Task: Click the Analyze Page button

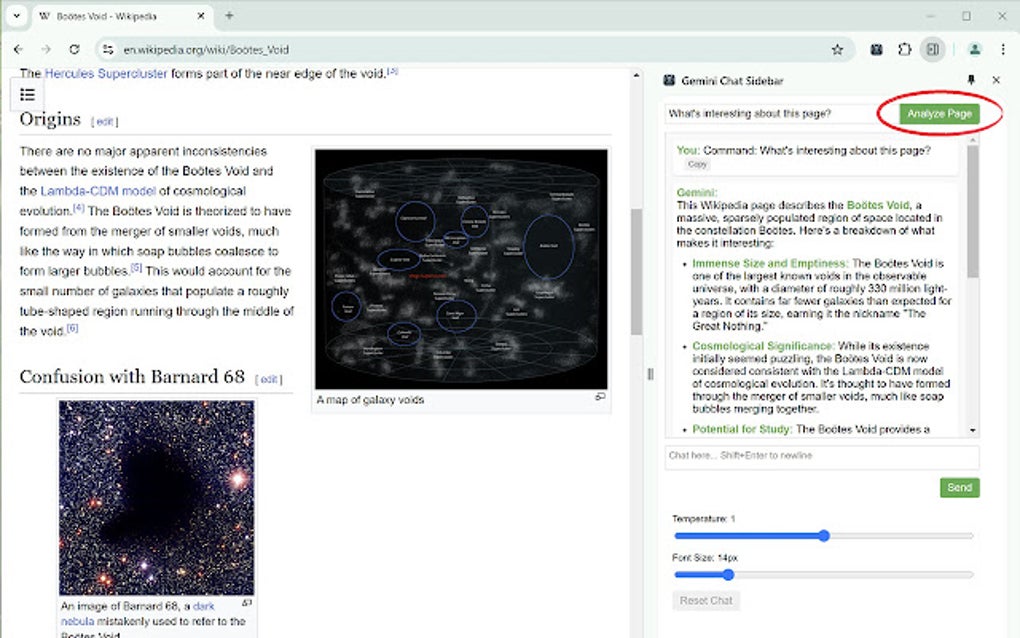Action: click(938, 113)
